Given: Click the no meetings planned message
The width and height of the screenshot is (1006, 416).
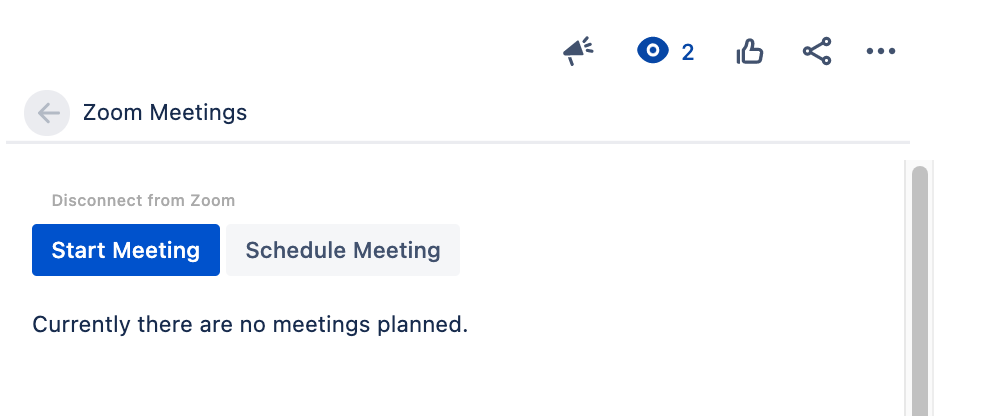Looking at the screenshot, I should pos(250,324).
